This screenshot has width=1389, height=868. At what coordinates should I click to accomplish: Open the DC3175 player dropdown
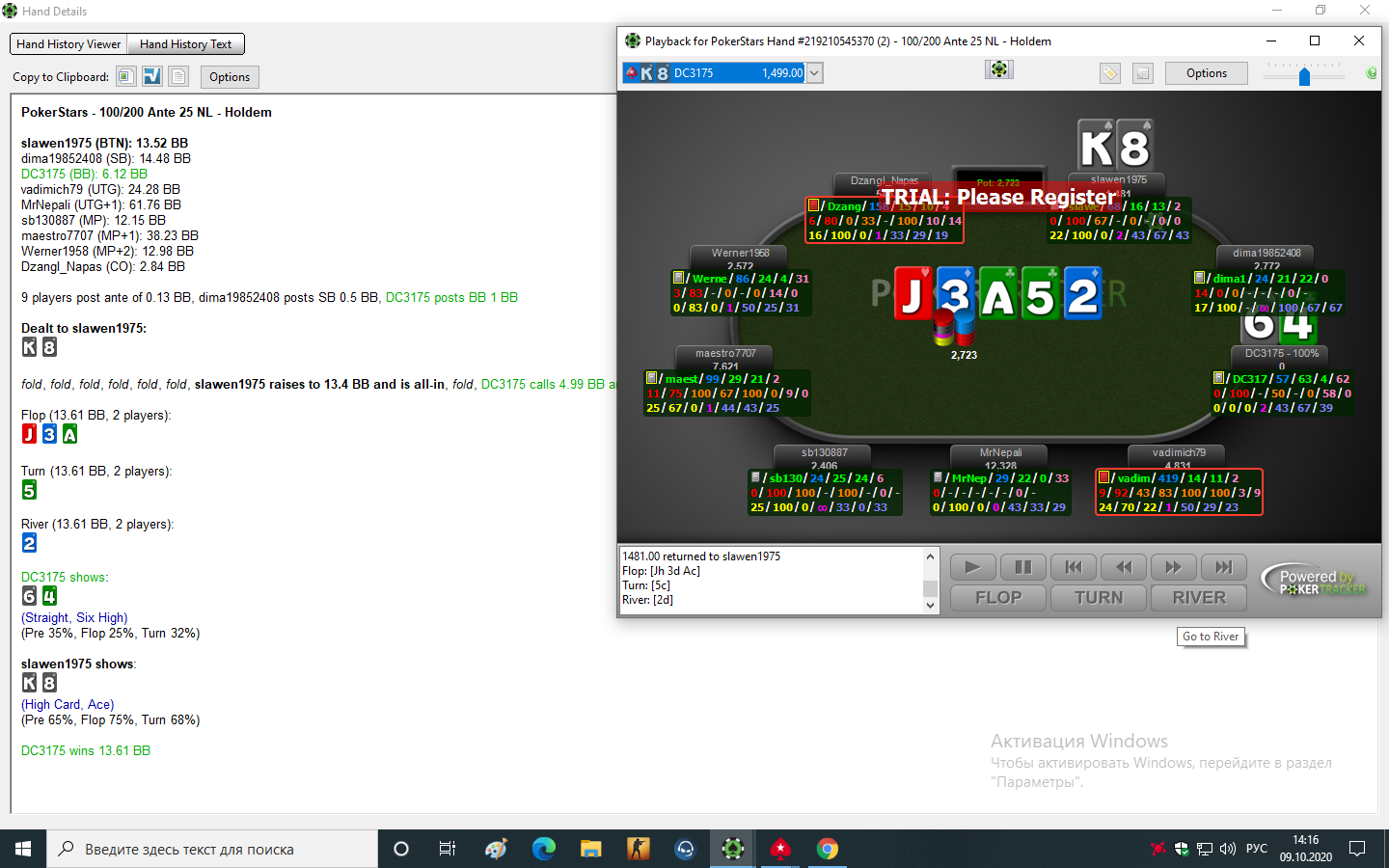click(814, 73)
